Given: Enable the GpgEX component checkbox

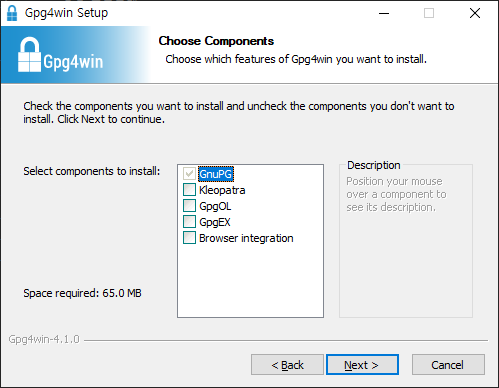Looking at the screenshot, I should 189,222.
